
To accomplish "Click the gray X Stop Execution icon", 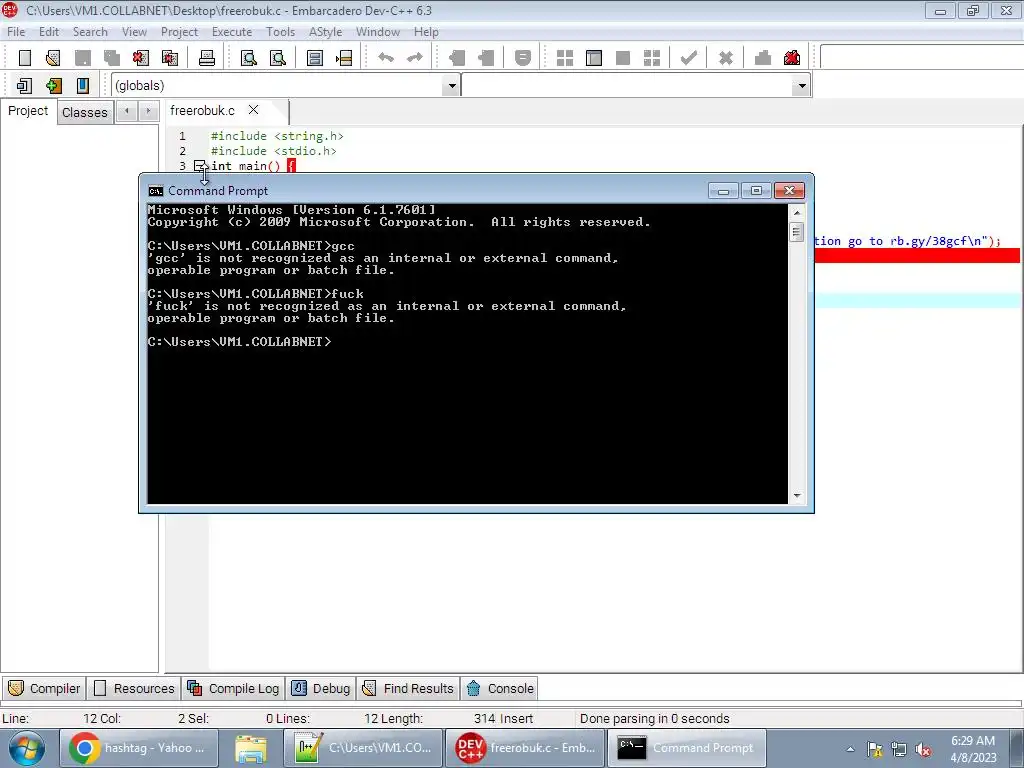I will pos(725,58).
